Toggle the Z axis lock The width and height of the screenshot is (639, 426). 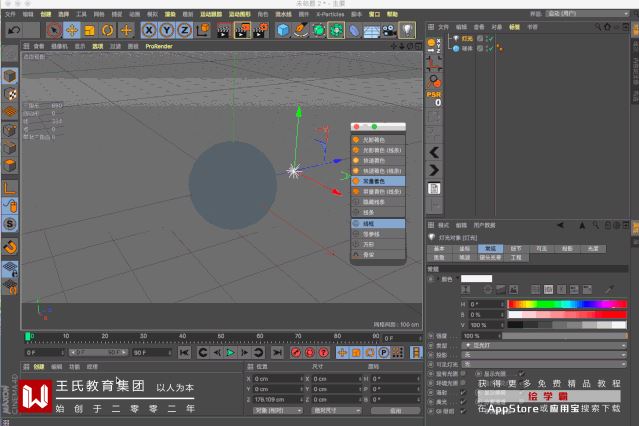pyautogui.click(x=185, y=31)
